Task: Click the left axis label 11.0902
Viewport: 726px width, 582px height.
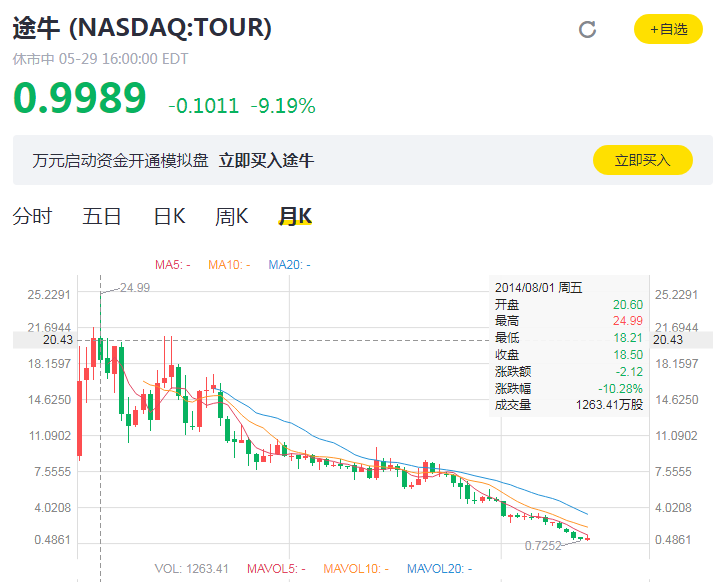Action: [50, 436]
